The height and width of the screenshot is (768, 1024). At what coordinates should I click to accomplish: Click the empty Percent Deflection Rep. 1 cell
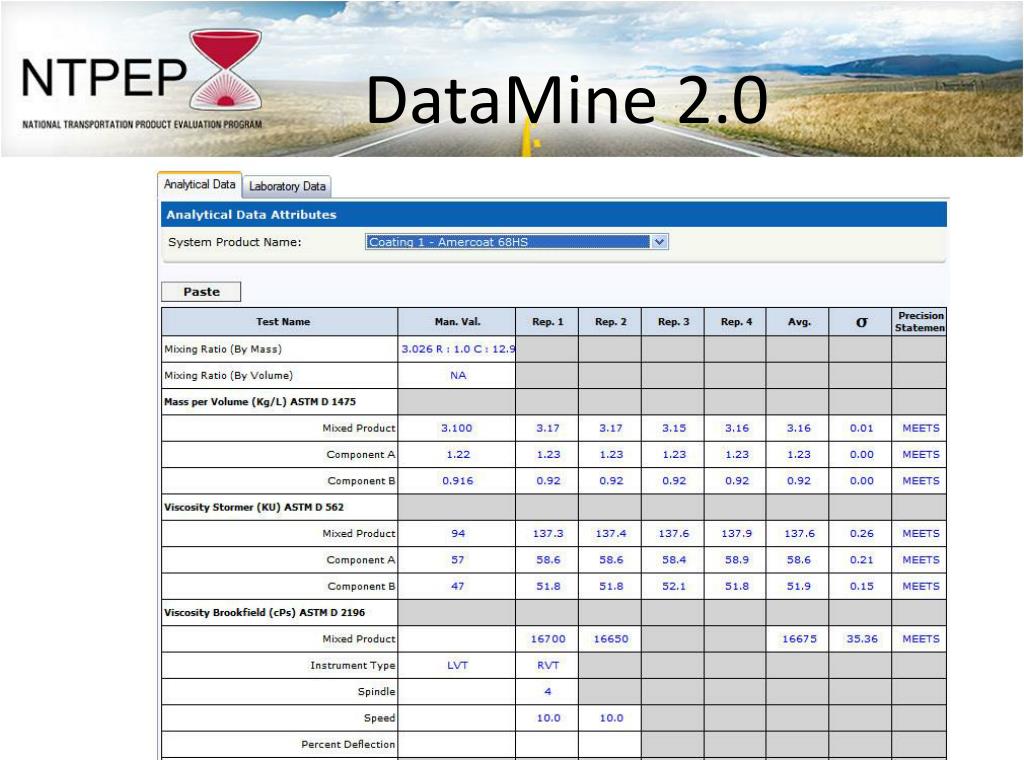(x=547, y=744)
